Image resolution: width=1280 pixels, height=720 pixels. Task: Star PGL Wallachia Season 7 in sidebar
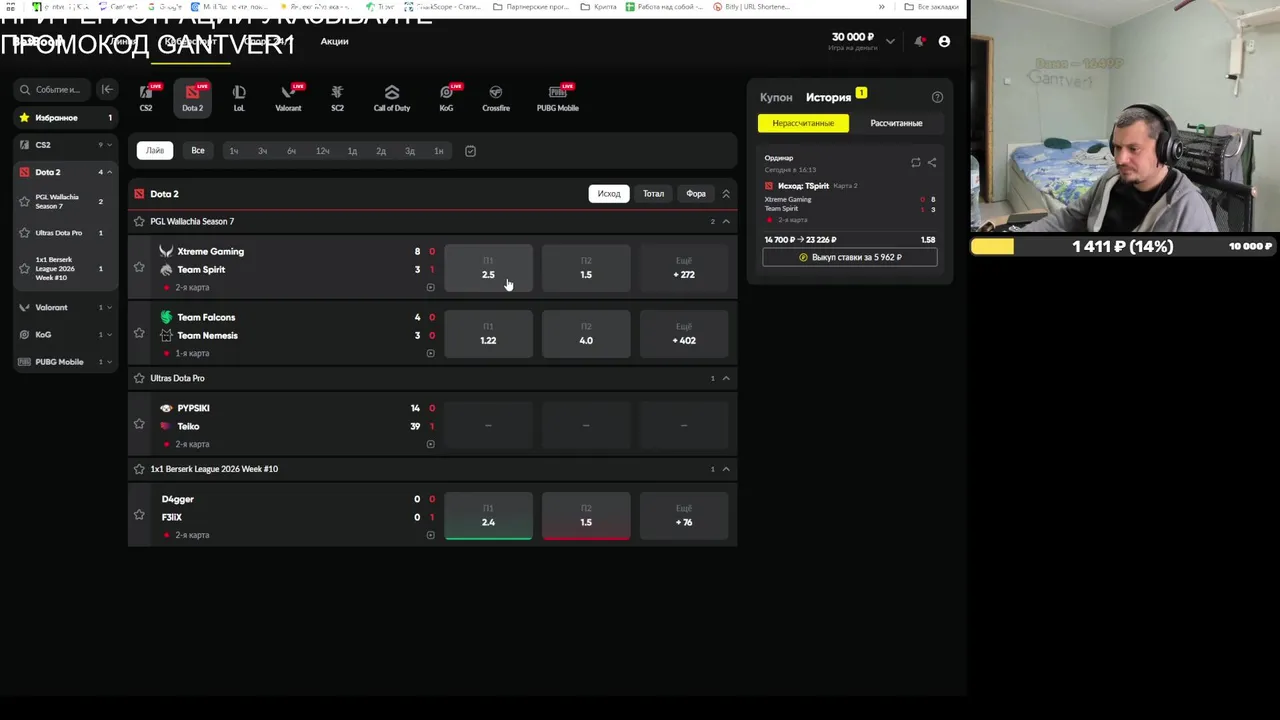pyautogui.click(x=25, y=201)
